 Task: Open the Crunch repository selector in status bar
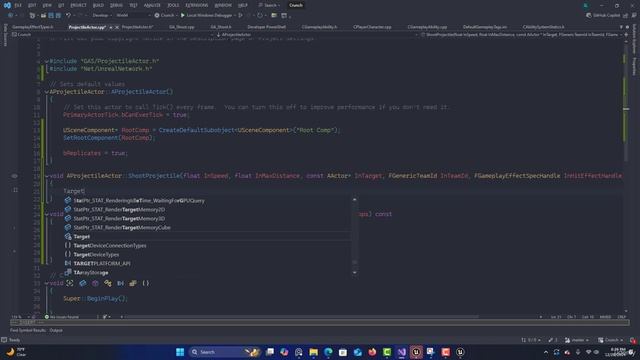pos(611,340)
